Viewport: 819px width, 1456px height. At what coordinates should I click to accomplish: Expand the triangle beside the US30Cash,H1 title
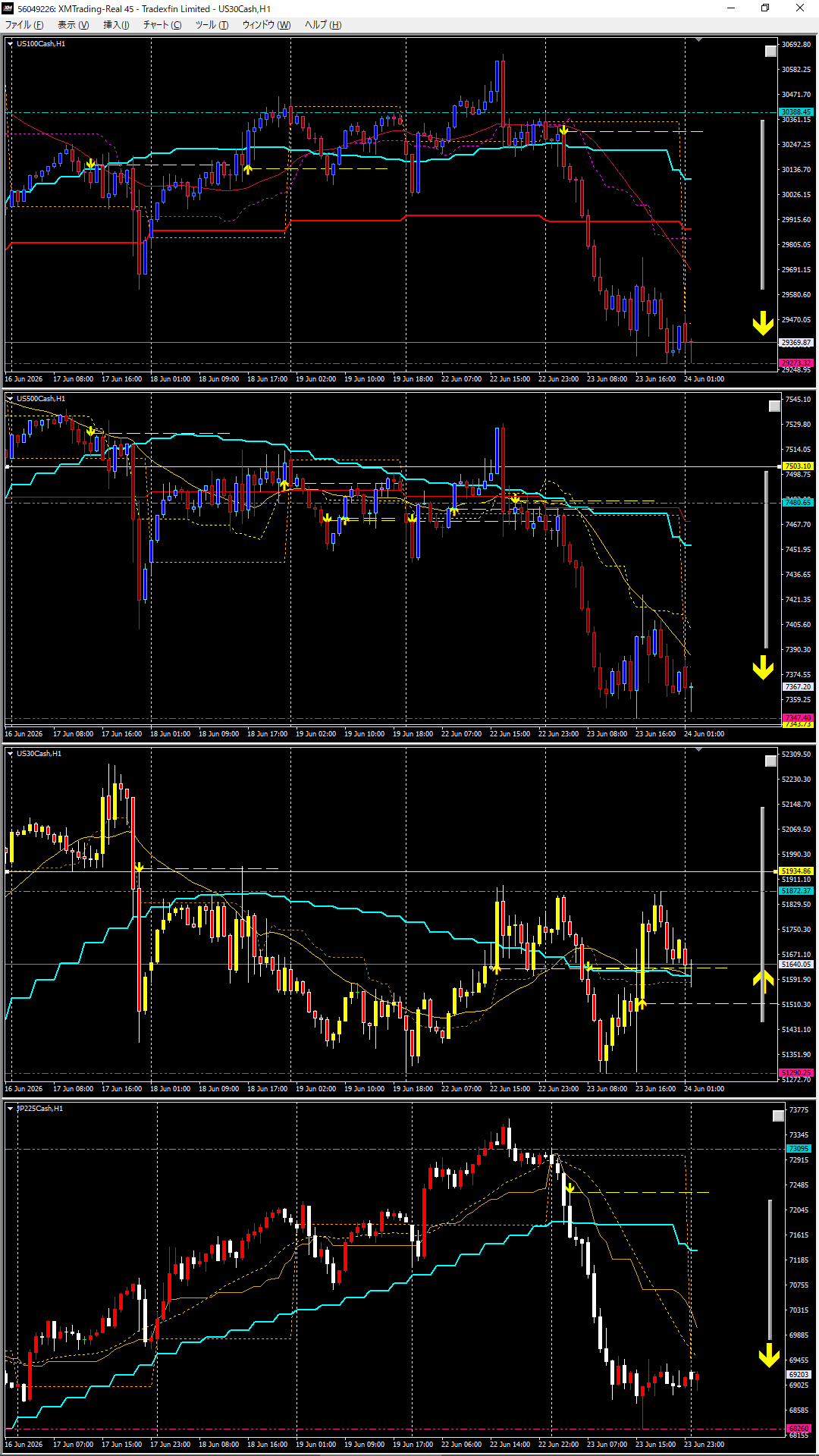pos(10,754)
